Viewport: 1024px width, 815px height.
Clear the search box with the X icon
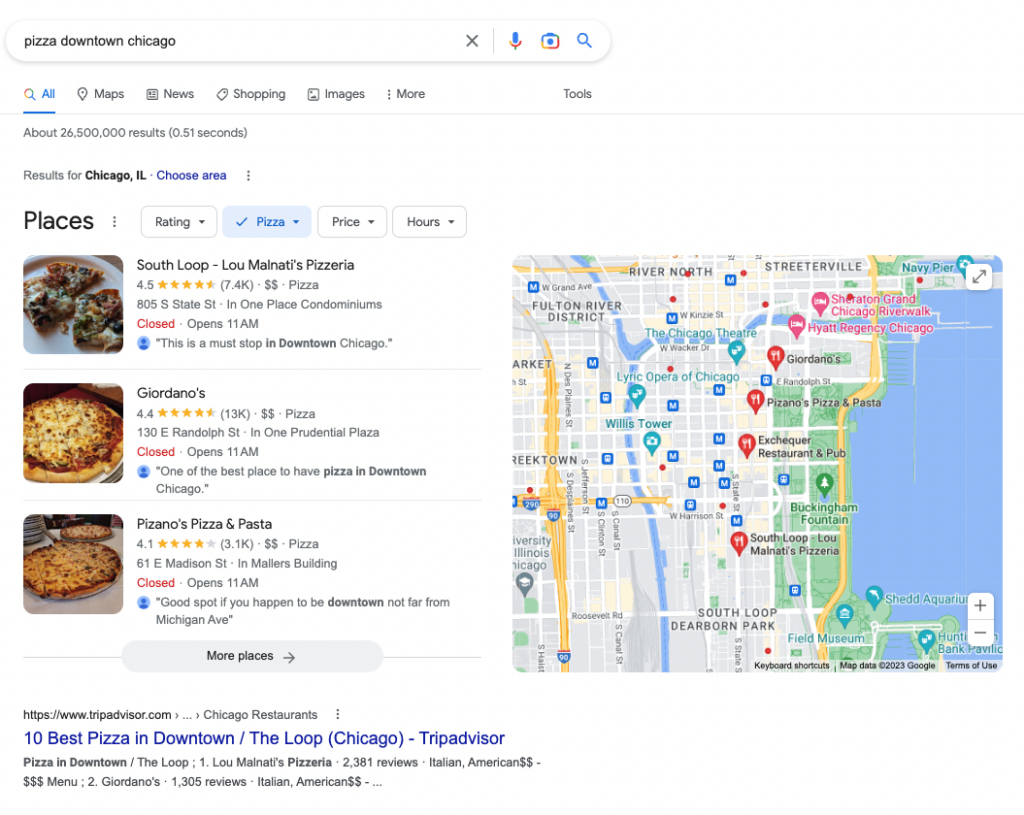click(472, 41)
